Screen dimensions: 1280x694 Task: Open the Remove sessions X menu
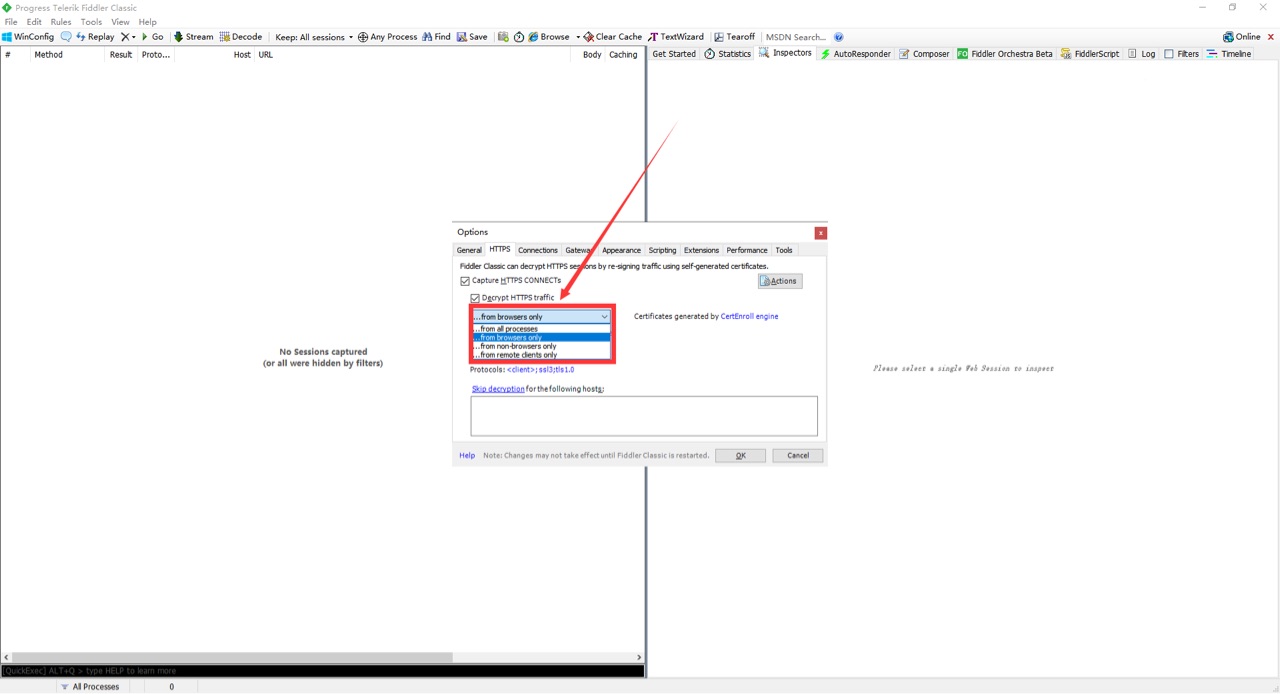(x=127, y=37)
